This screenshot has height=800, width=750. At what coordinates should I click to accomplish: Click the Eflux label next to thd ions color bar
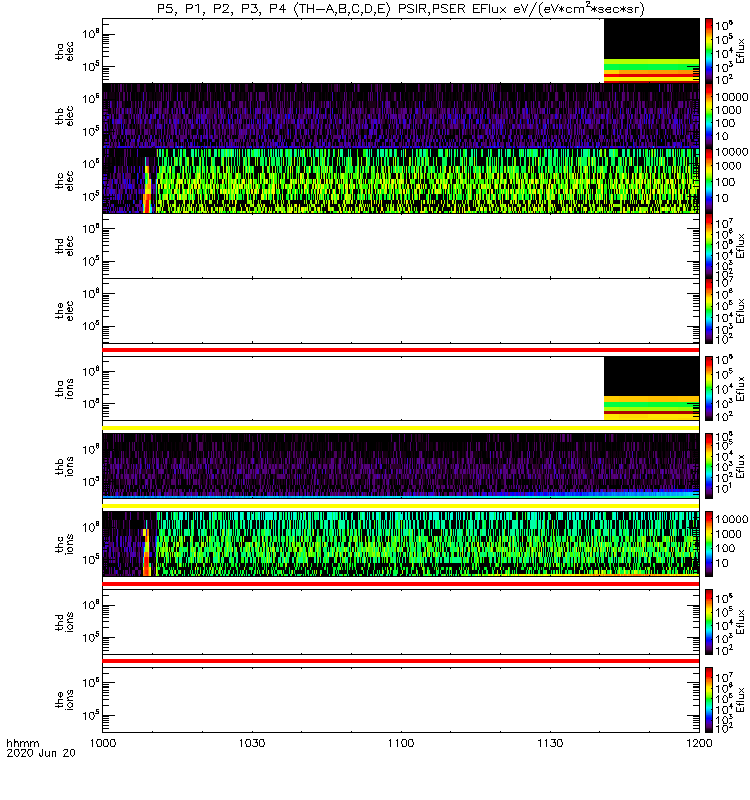click(x=740, y=622)
